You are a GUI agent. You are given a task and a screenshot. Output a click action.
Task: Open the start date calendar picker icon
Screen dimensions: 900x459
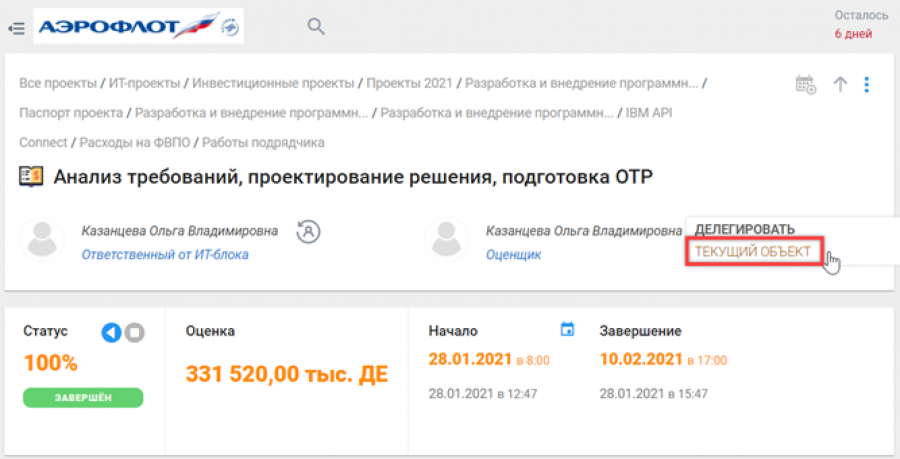pos(568,329)
